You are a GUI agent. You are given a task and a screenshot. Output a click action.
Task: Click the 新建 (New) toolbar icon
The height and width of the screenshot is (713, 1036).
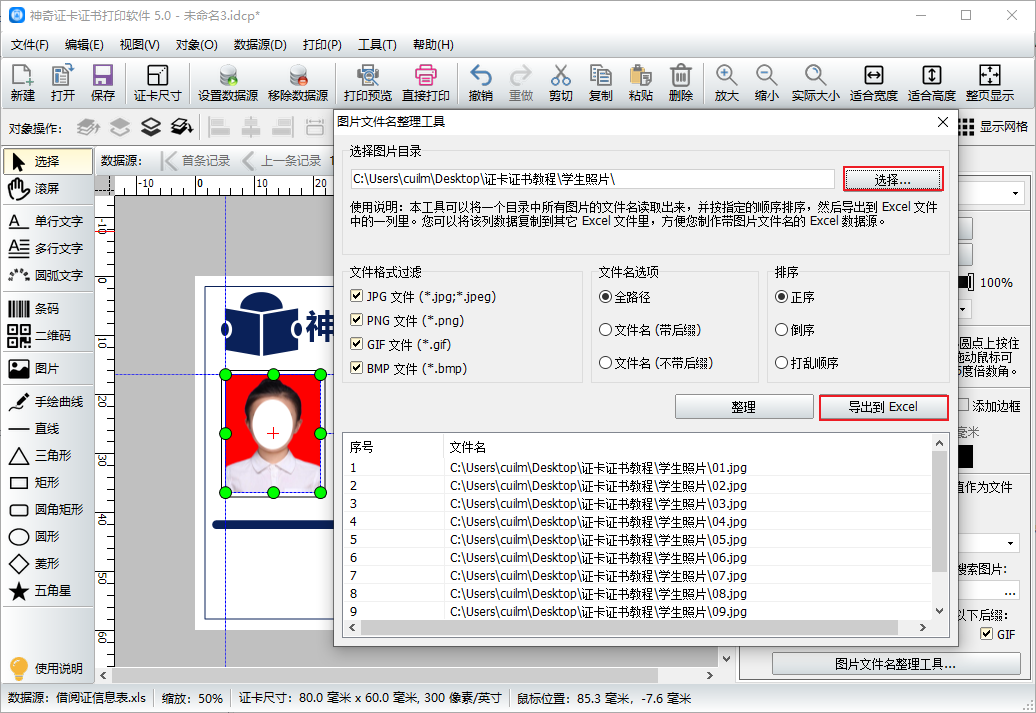point(22,83)
